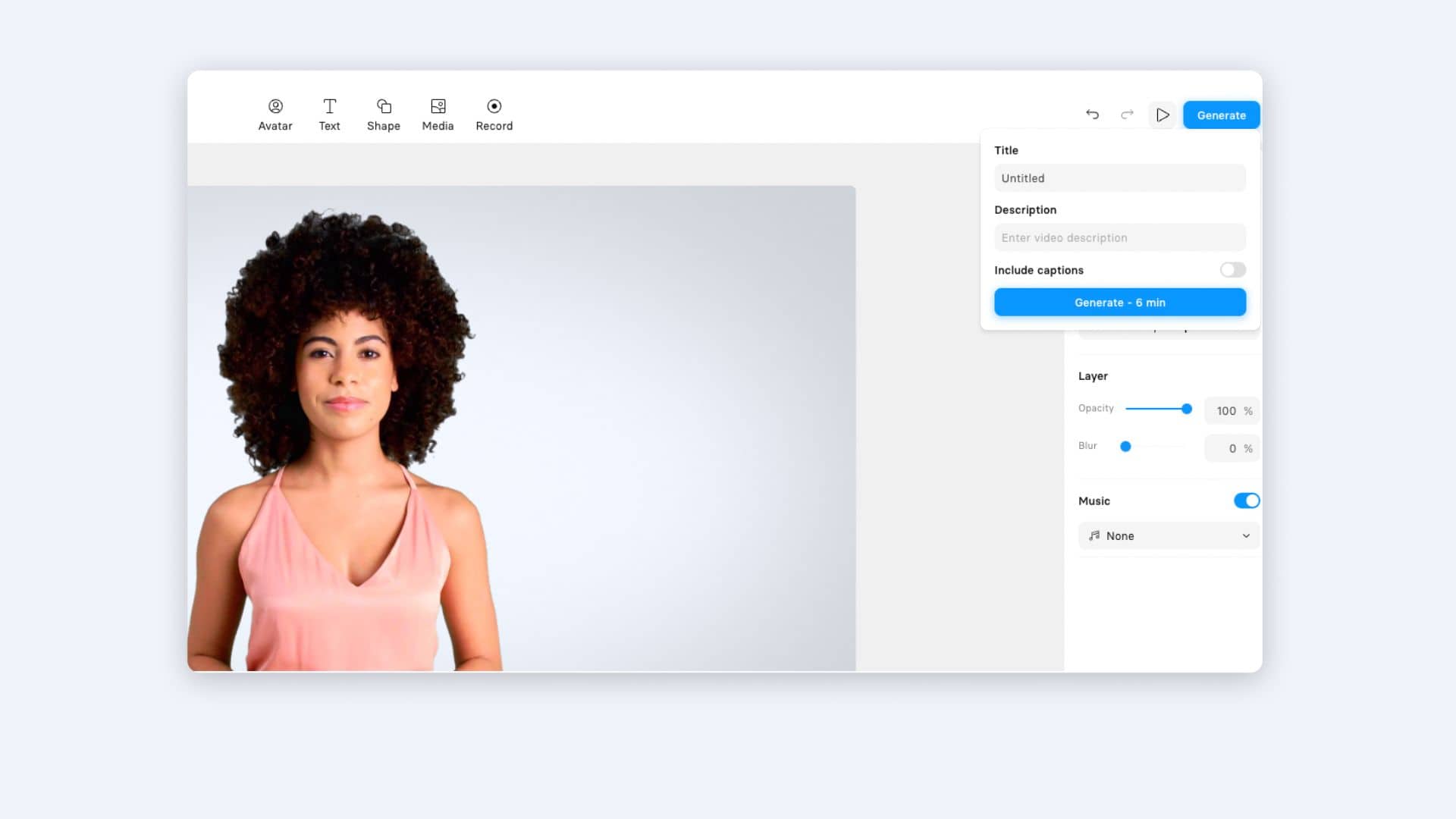Click the undo arrow icon
Image resolution: width=1456 pixels, height=819 pixels.
1092,115
